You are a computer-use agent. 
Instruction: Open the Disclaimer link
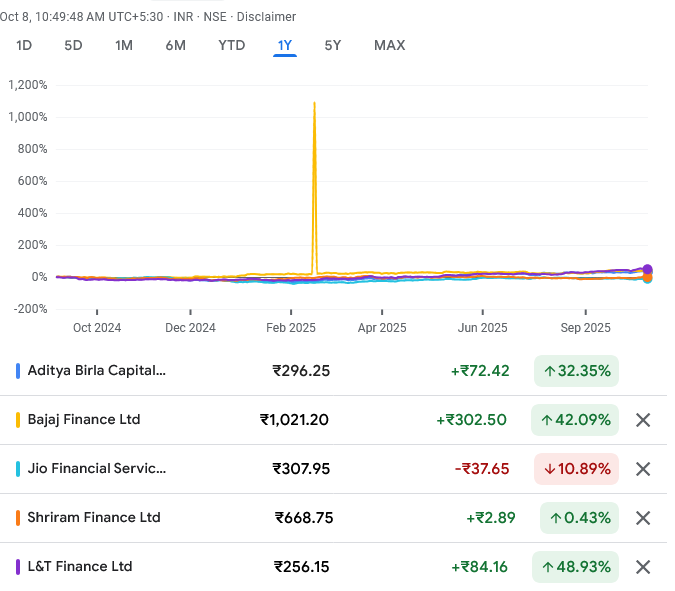(x=266, y=17)
